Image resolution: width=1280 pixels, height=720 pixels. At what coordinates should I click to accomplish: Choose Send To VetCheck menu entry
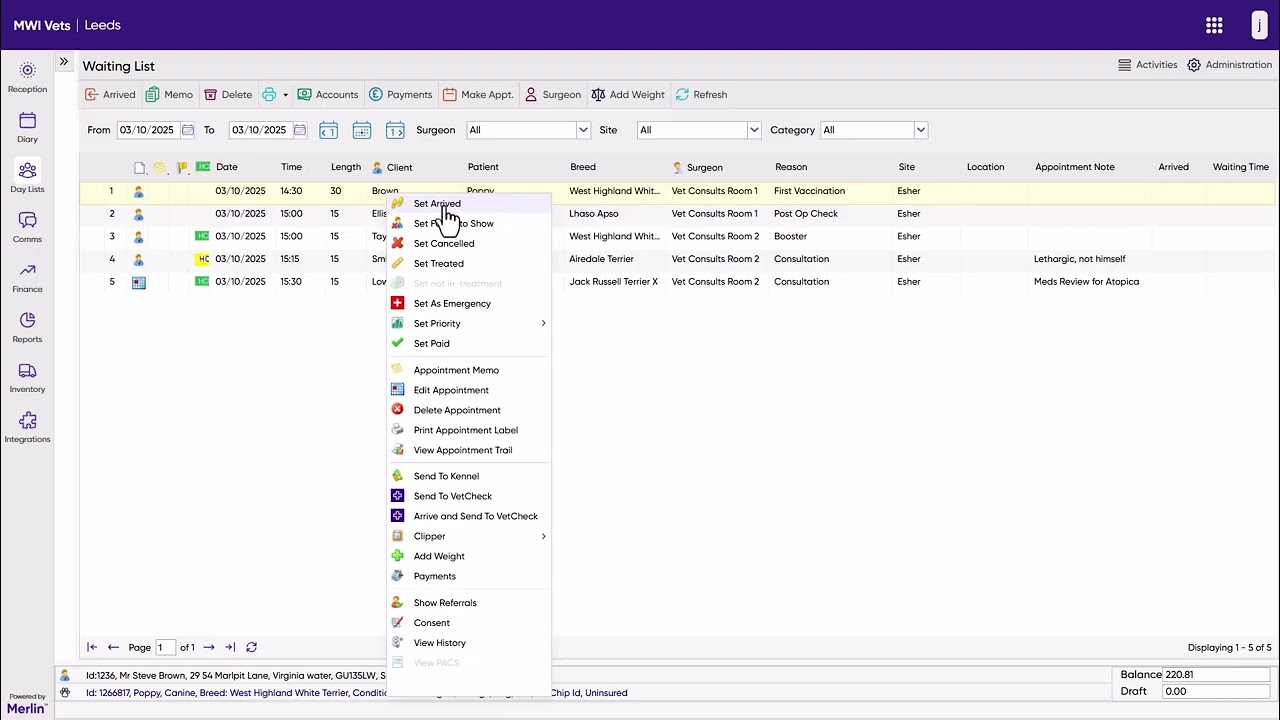pyautogui.click(x=468, y=496)
